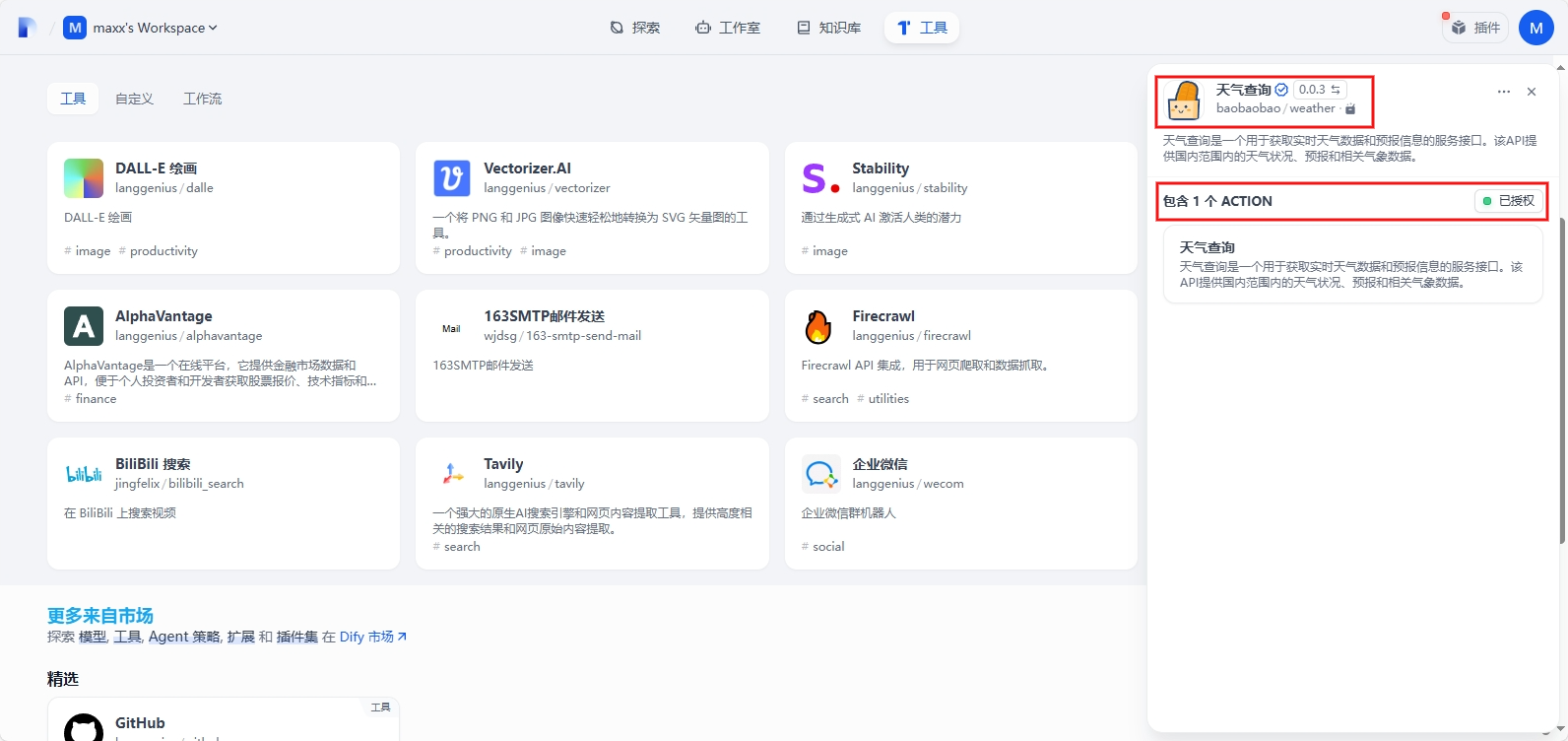Open the 工作室 tab
Image resolution: width=1568 pixels, height=741 pixels.
(727, 28)
